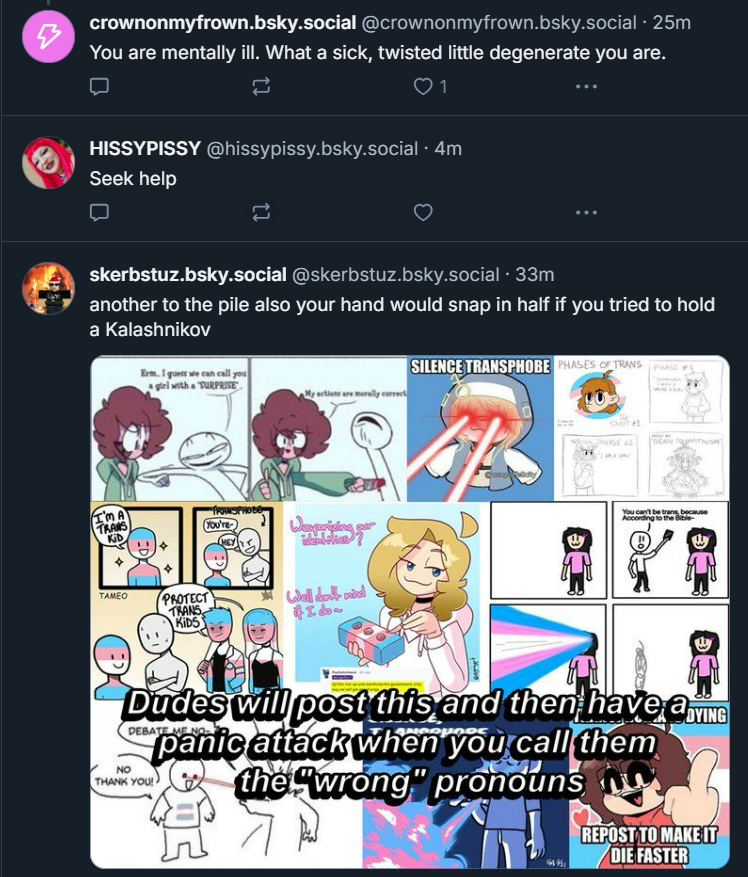Open skerbstuz's fire avatar

(x=49, y=288)
